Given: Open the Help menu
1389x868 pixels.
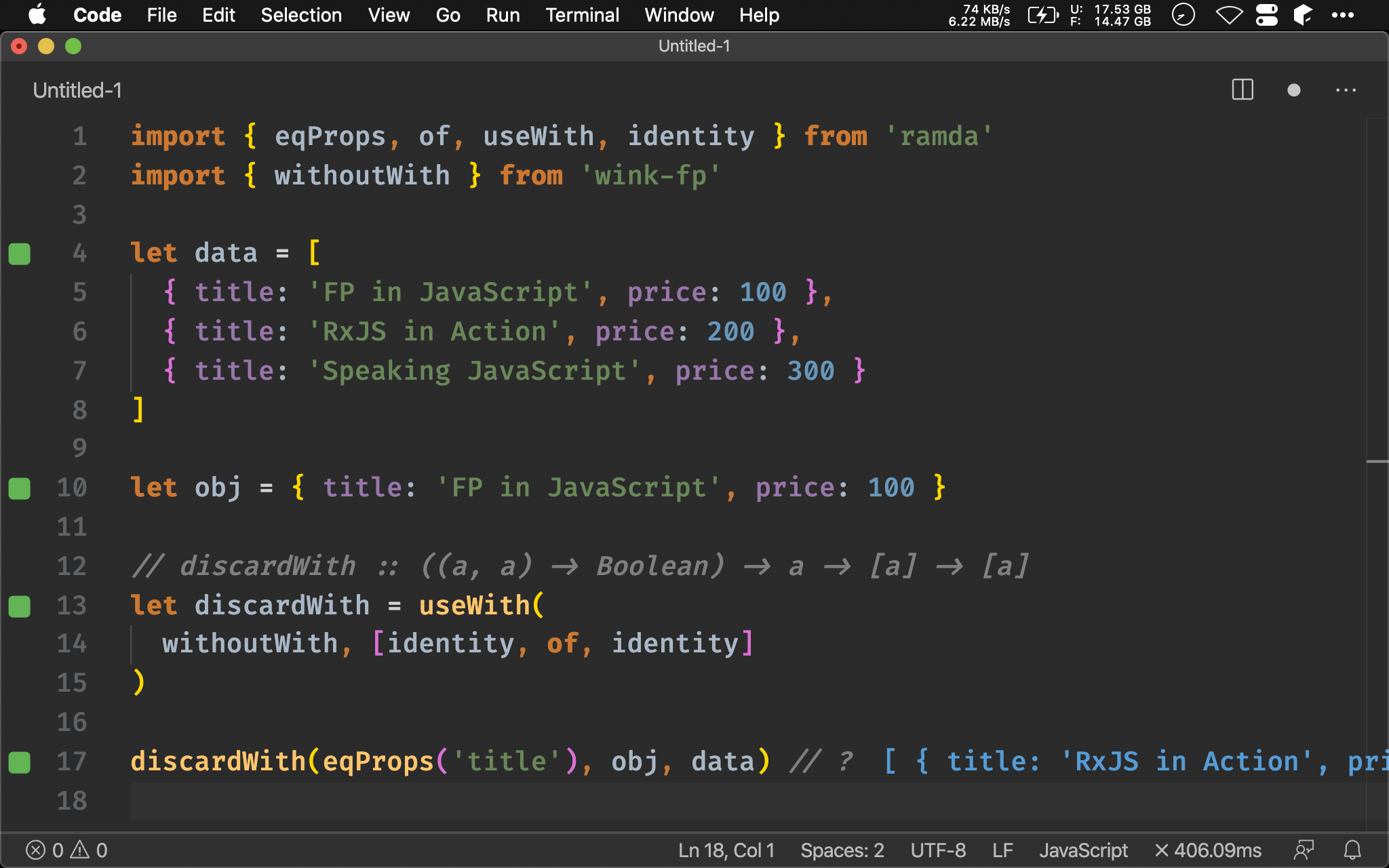Looking at the screenshot, I should coord(759,15).
